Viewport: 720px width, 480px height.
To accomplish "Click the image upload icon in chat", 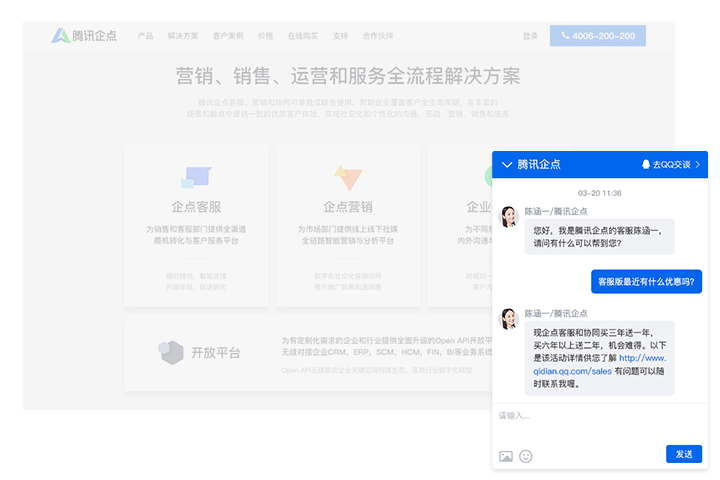I will pyautogui.click(x=506, y=456).
